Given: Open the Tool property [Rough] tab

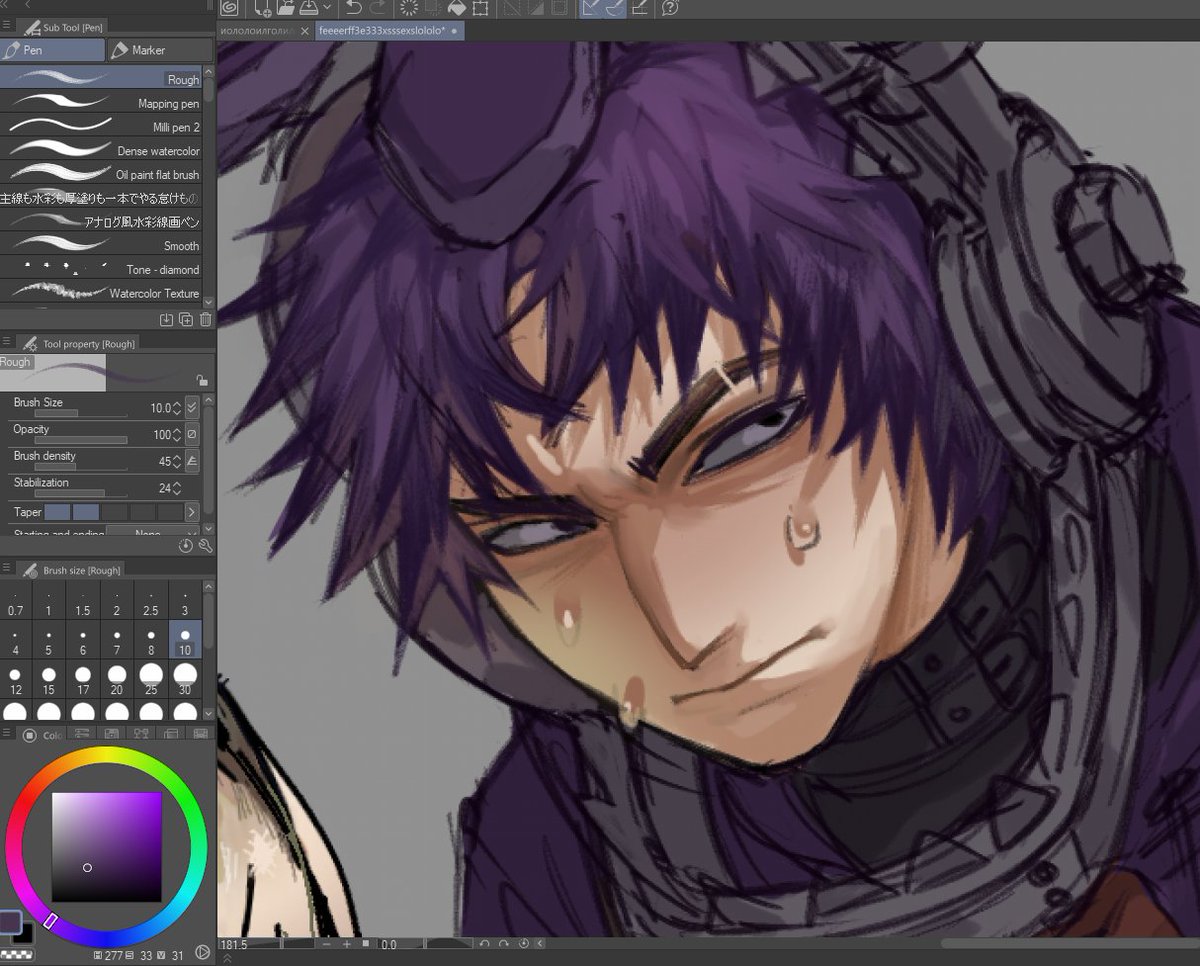Looking at the screenshot, I should [x=78, y=343].
